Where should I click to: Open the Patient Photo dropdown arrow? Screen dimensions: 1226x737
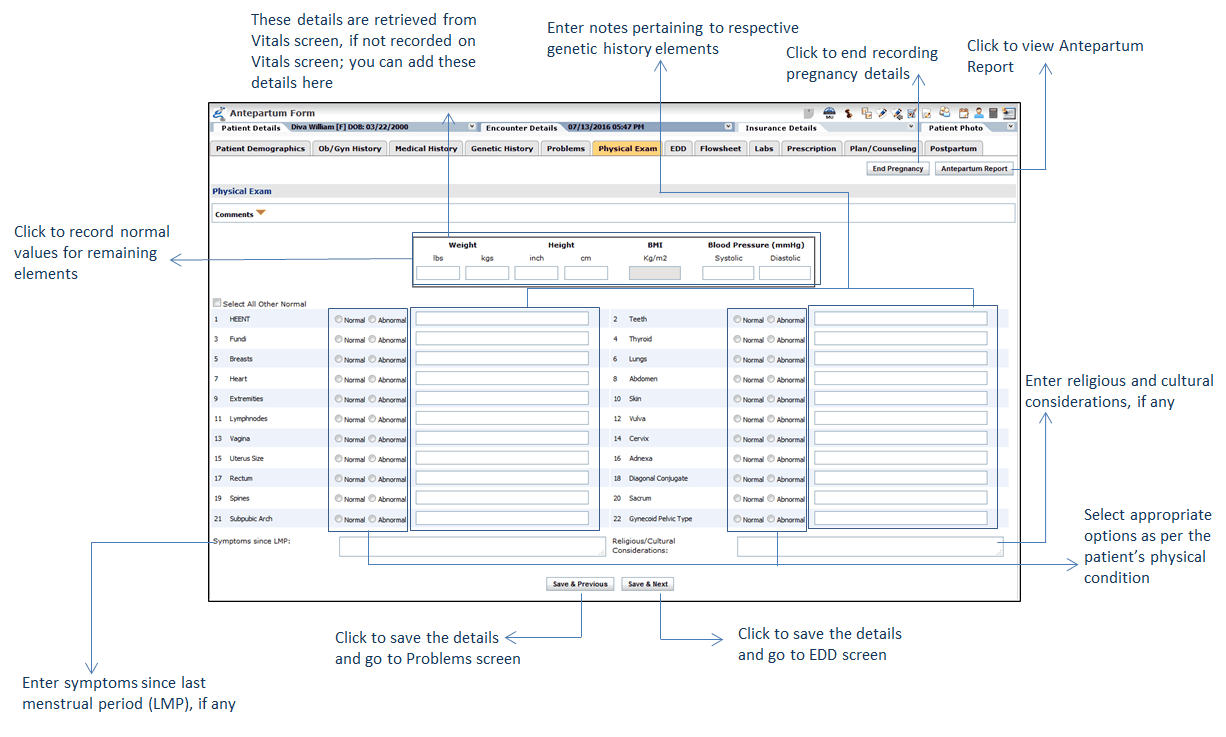[1010, 127]
